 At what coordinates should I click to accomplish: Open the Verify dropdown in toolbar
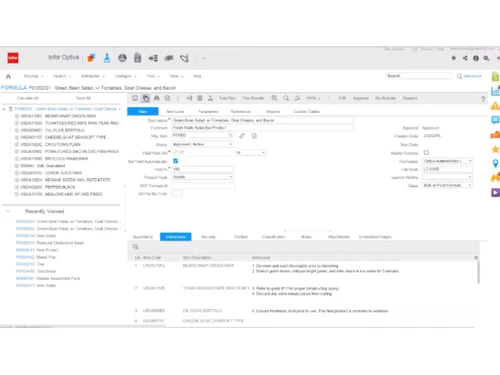(313, 98)
